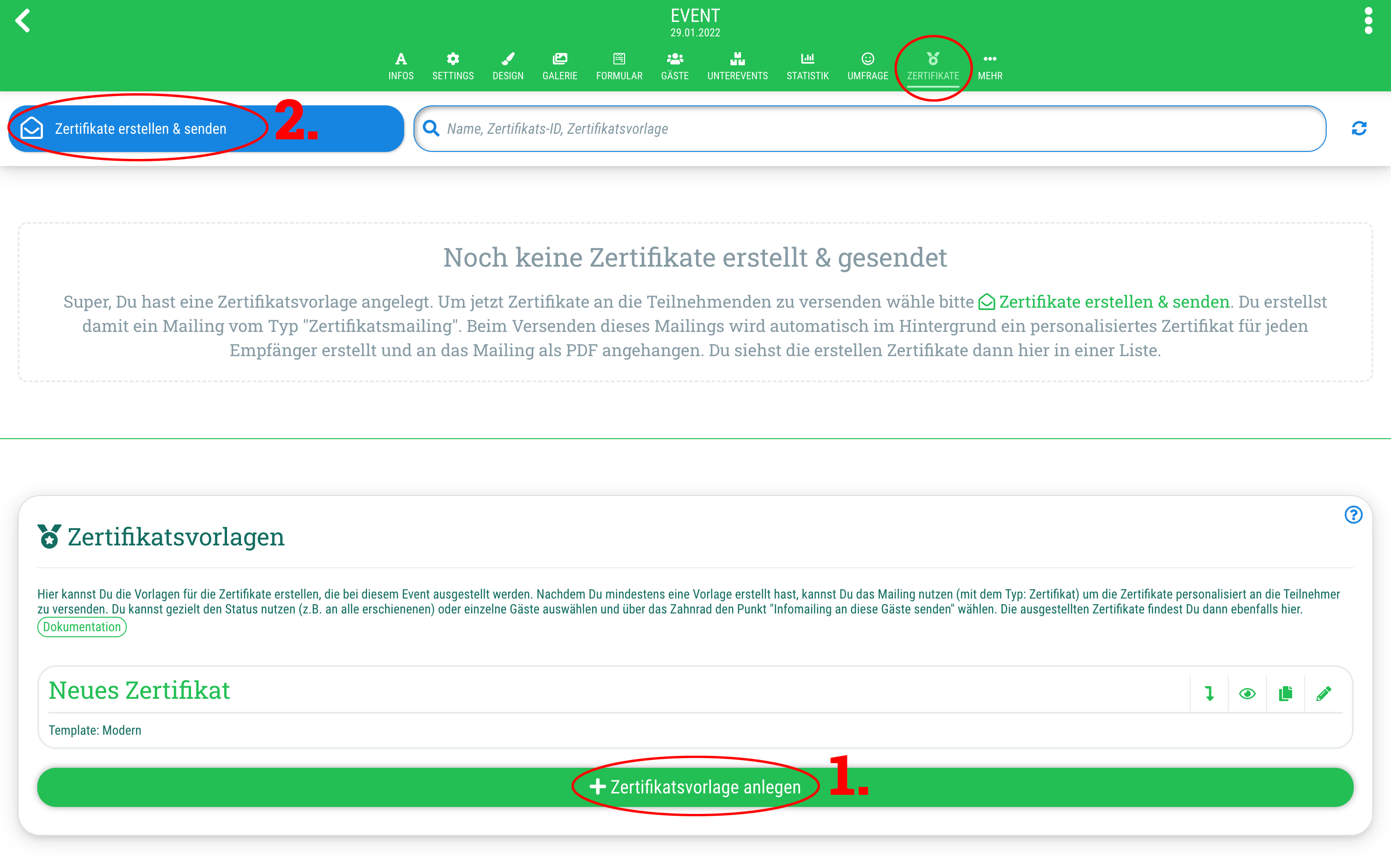
Task: Open the help question mark icon
Action: coord(1353,515)
